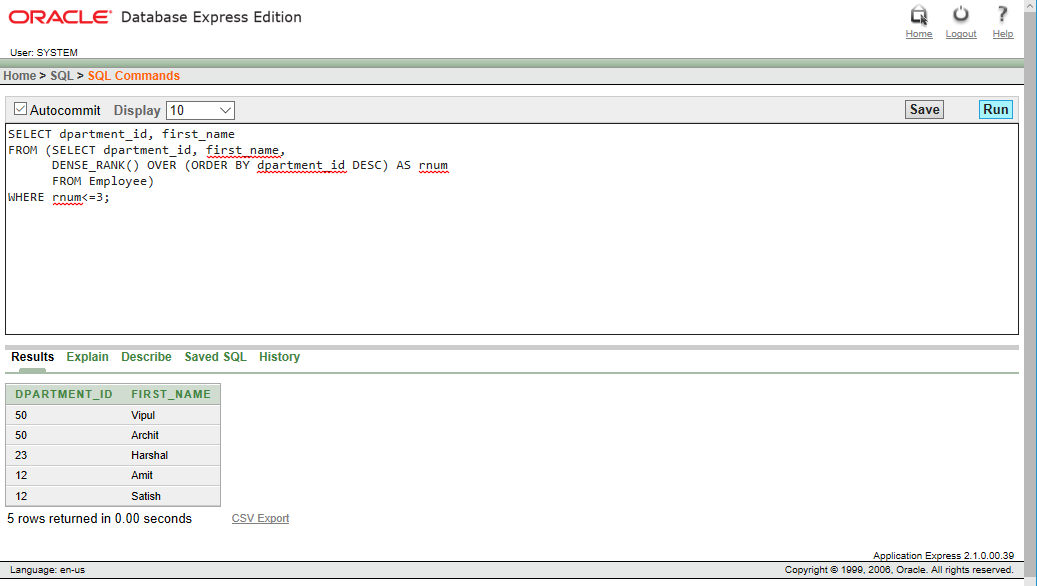Click the User: SYSTEM label
The image size is (1037, 586).
pyautogui.click(x=44, y=52)
